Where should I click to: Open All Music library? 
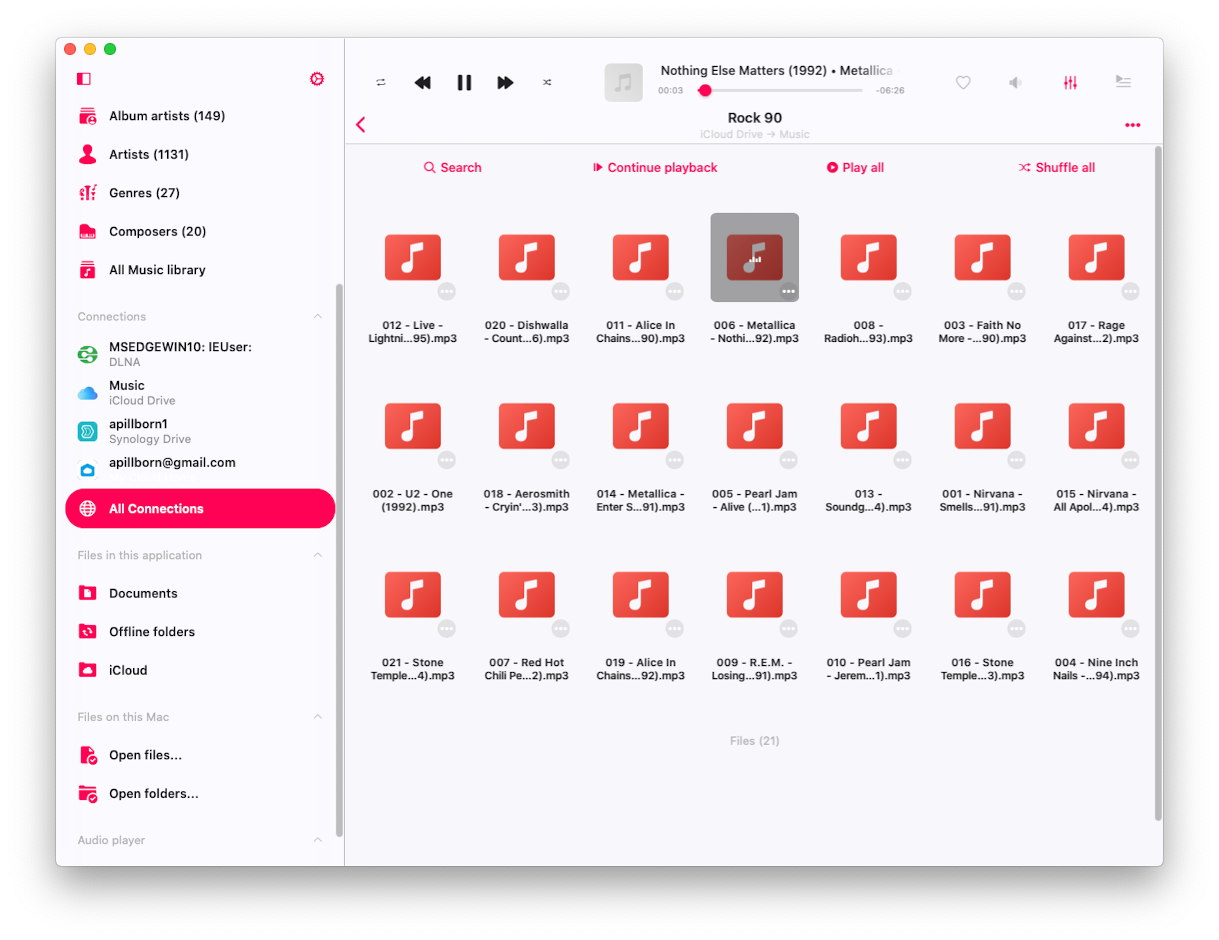click(x=157, y=269)
